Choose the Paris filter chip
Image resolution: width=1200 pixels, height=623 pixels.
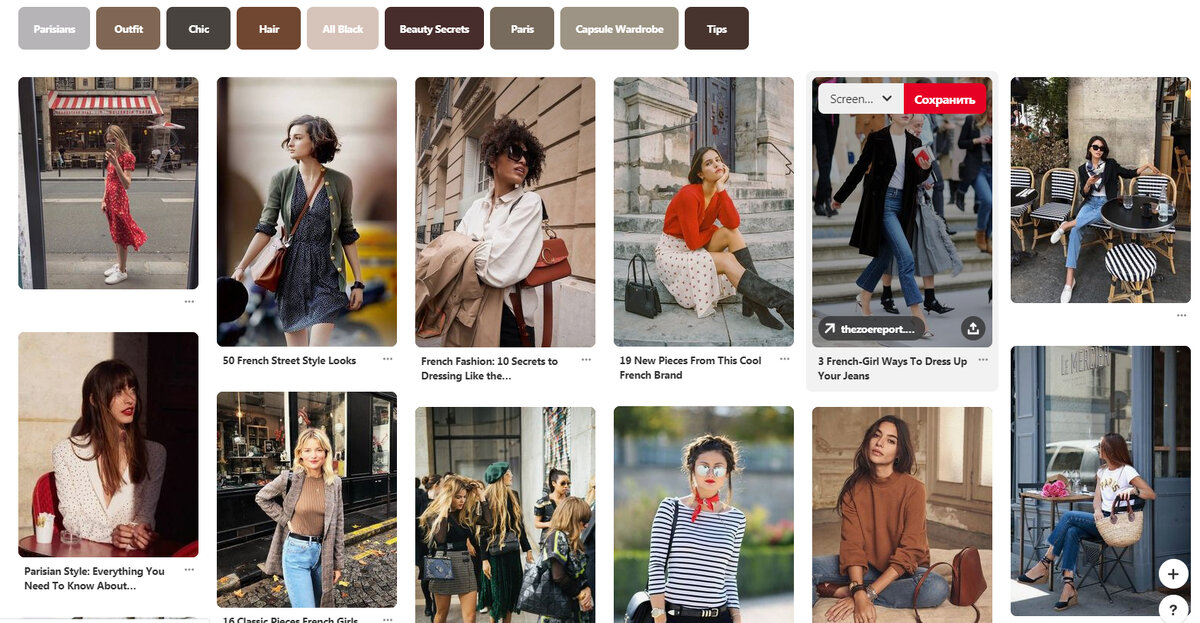(522, 29)
